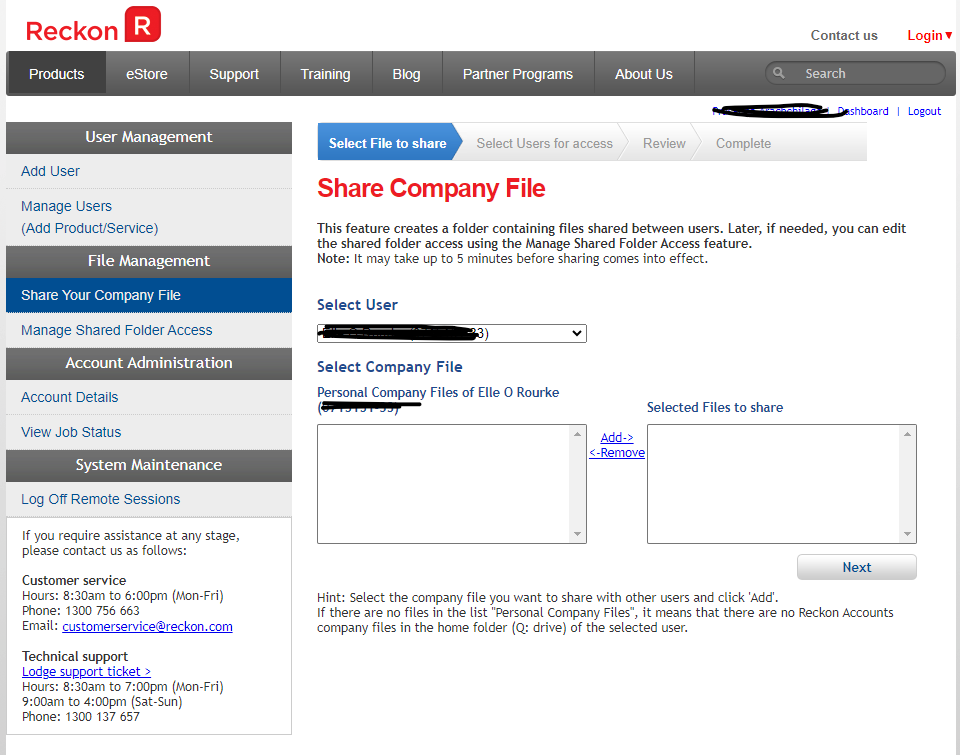The width and height of the screenshot is (960, 755).
Task: Click the 'Phone: 1300 756 663' text
Action: click(x=81, y=610)
